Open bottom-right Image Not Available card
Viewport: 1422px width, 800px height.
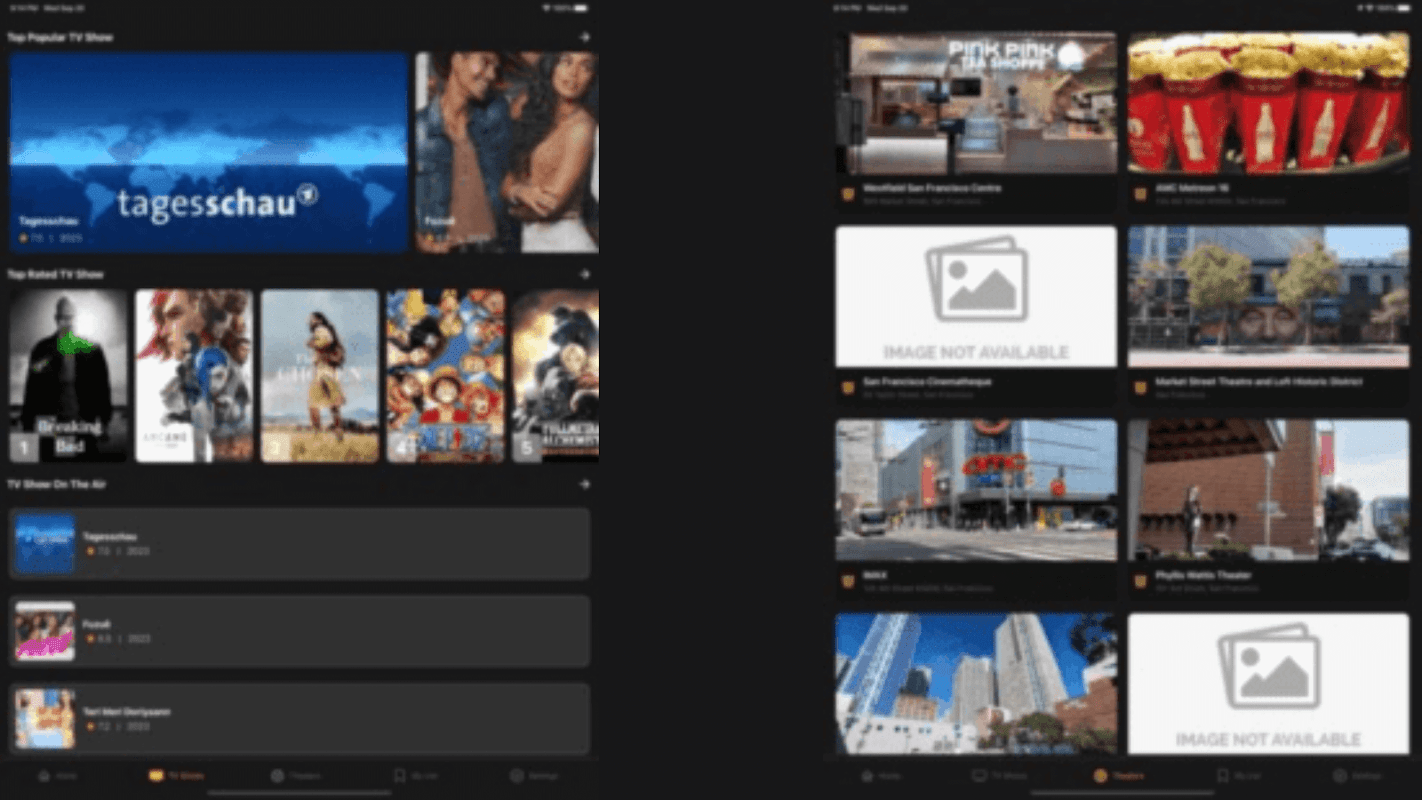tap(1268, 684)
